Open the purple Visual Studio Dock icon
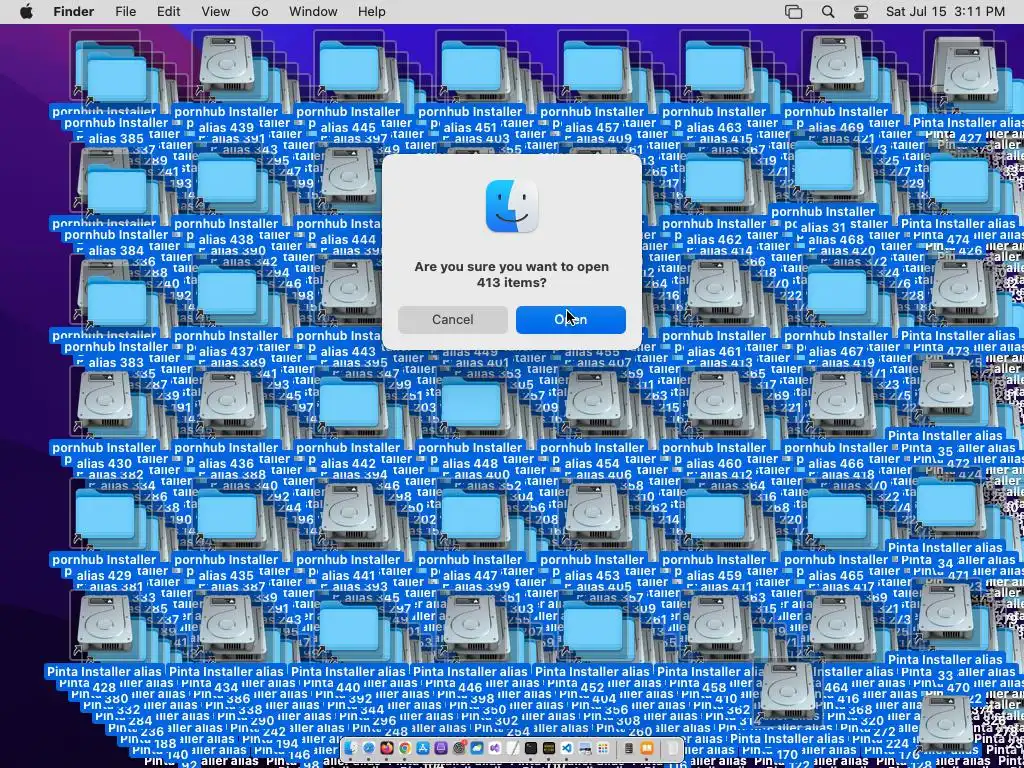Image resolution: width=1024 pixels, height=768 pixels. tap(495, 748)
